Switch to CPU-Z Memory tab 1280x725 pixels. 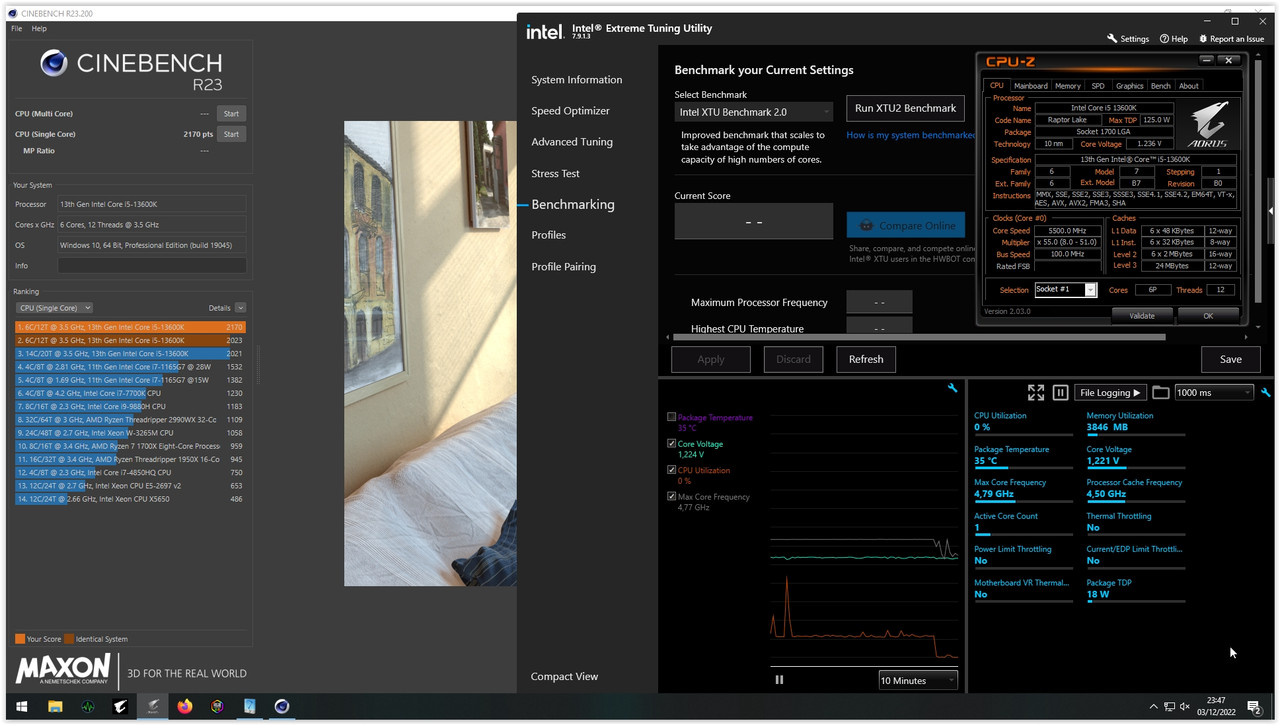point(1068,86)
